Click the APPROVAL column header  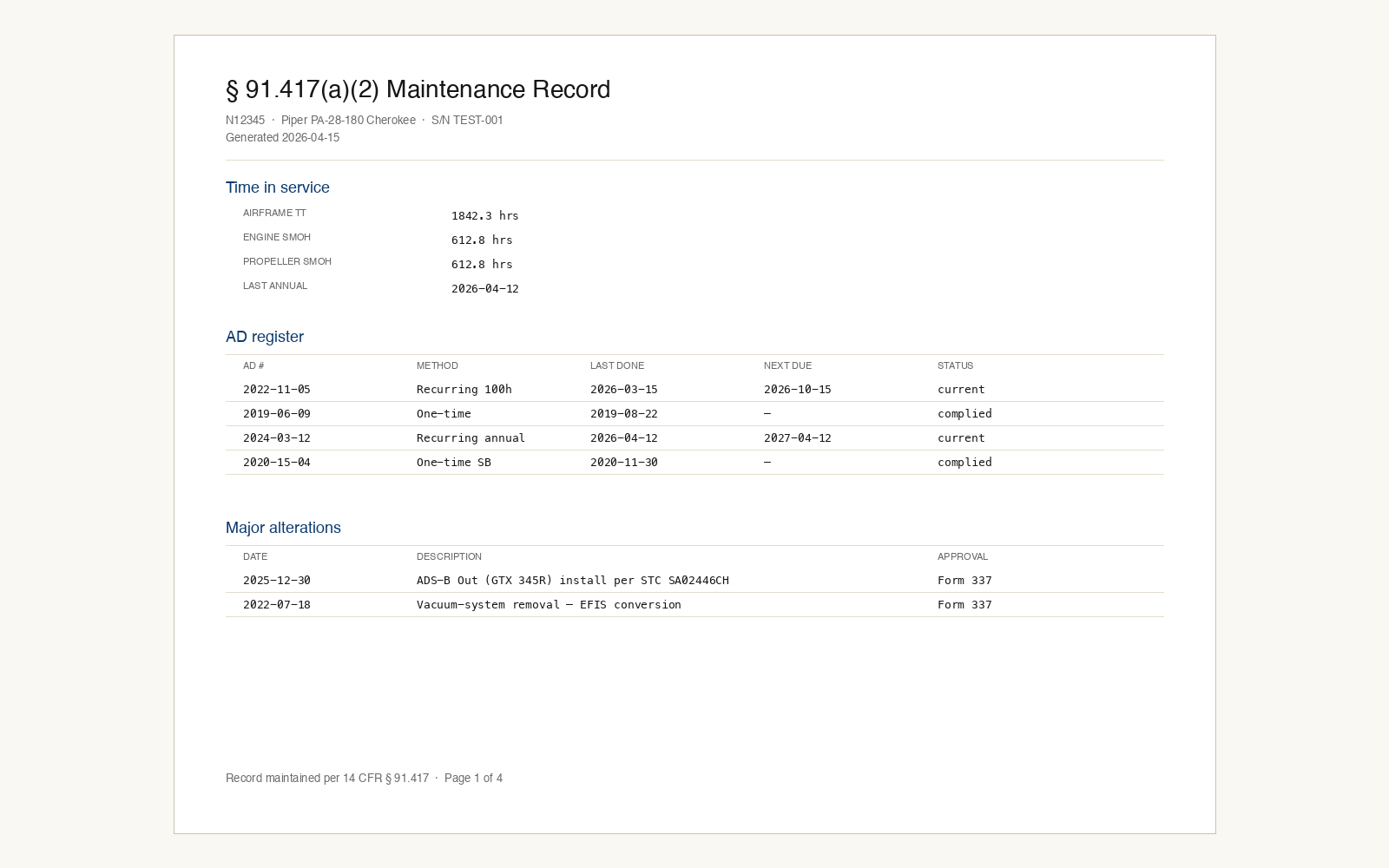click(963, 556)
